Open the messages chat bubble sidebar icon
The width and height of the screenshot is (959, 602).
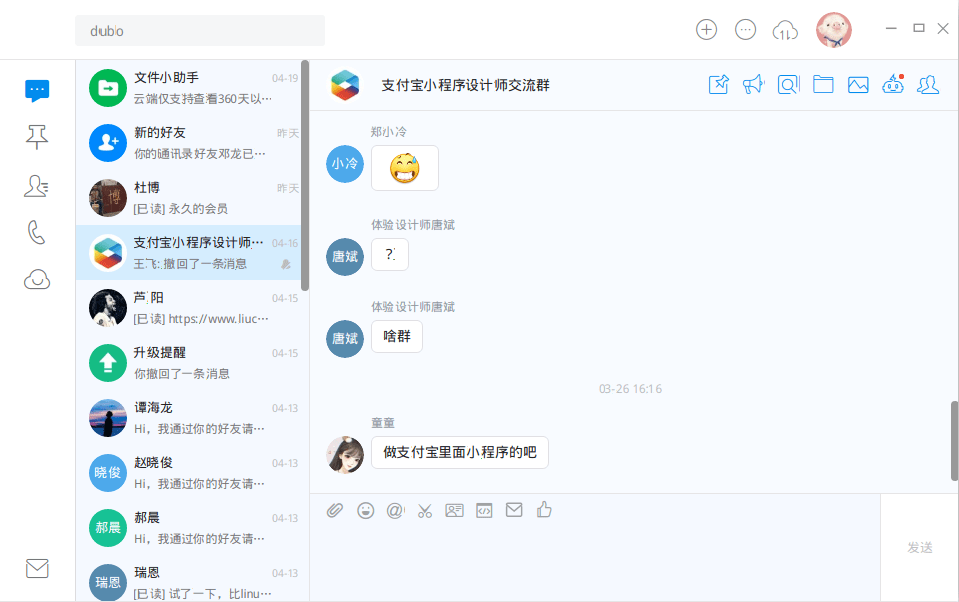click(37, 91)
